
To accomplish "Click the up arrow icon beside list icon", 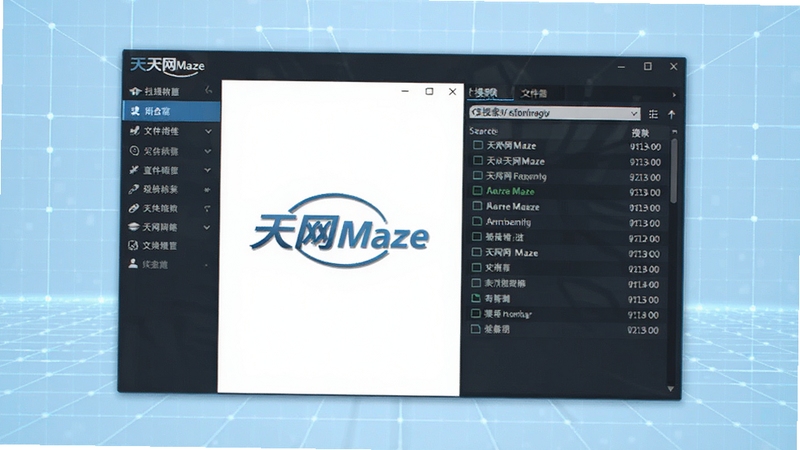I will point(671,114).
